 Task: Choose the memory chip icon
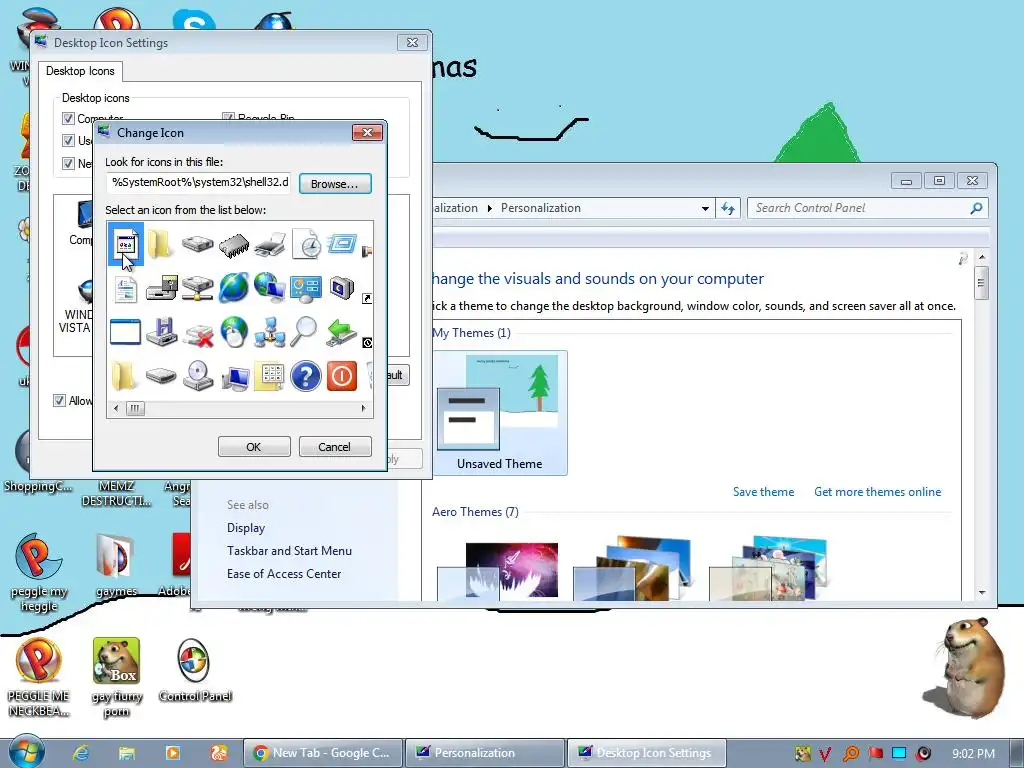point(234,245)
